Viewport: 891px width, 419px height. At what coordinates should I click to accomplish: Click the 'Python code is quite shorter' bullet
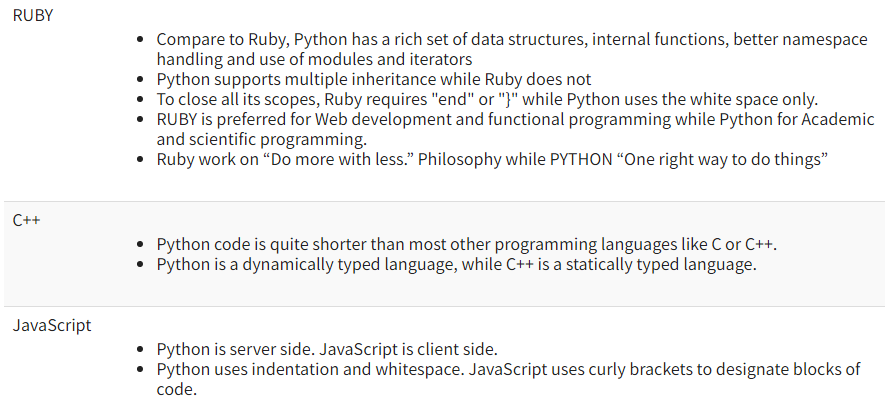coord(466,244)
